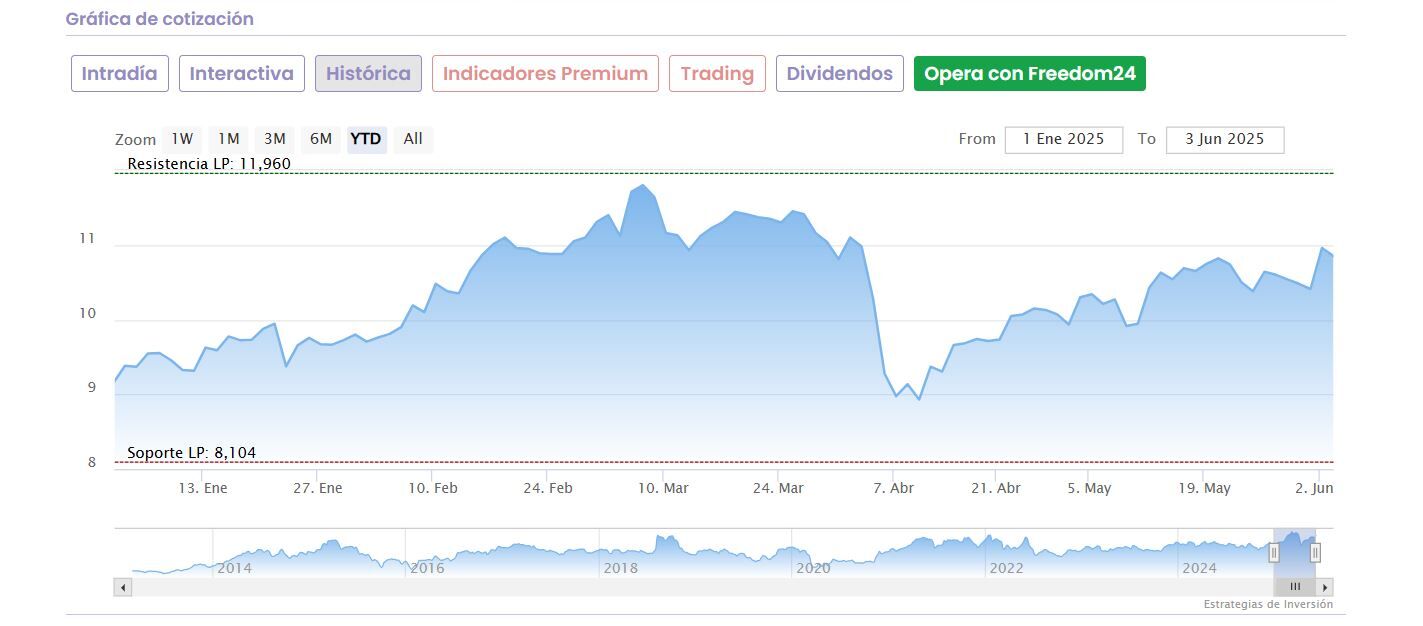Click the scrollbar thumb grip

click(x=1295, y=588)
